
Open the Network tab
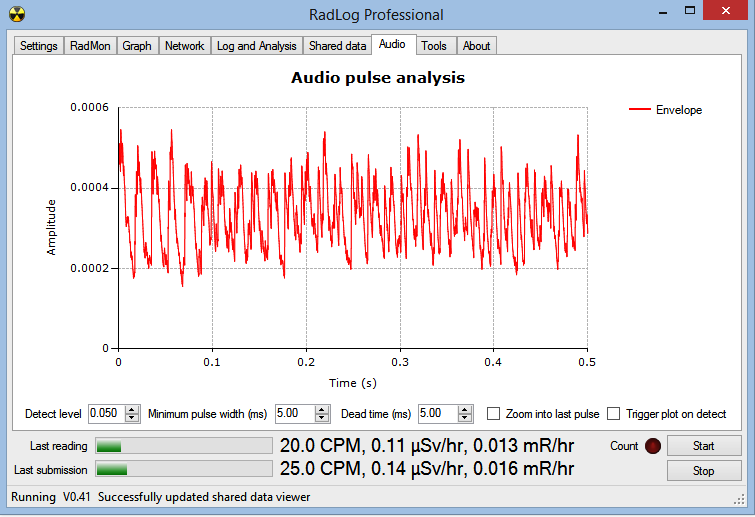pyautogui.click(x=184, y=46)
